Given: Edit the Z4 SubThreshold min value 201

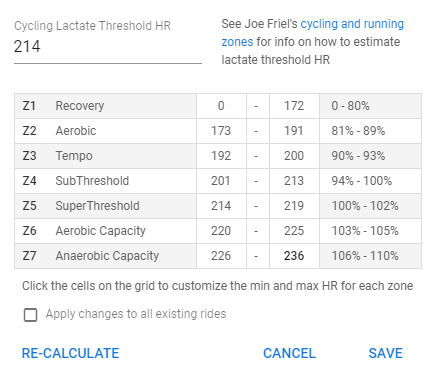Looking at the screenshot, I should tap(221, 181).
